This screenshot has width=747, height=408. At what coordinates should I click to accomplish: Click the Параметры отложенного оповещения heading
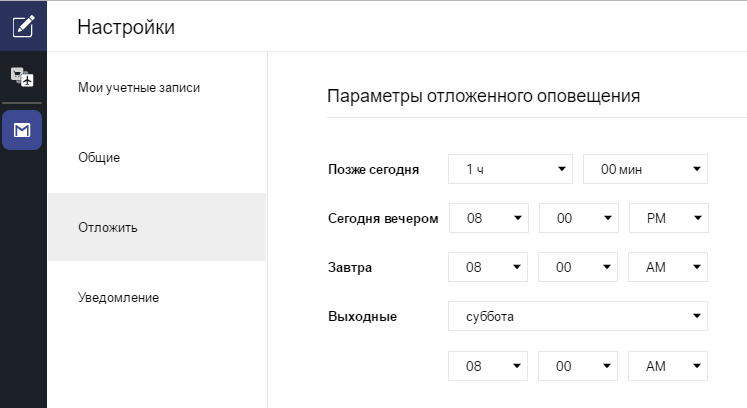(x=484, y=96)
